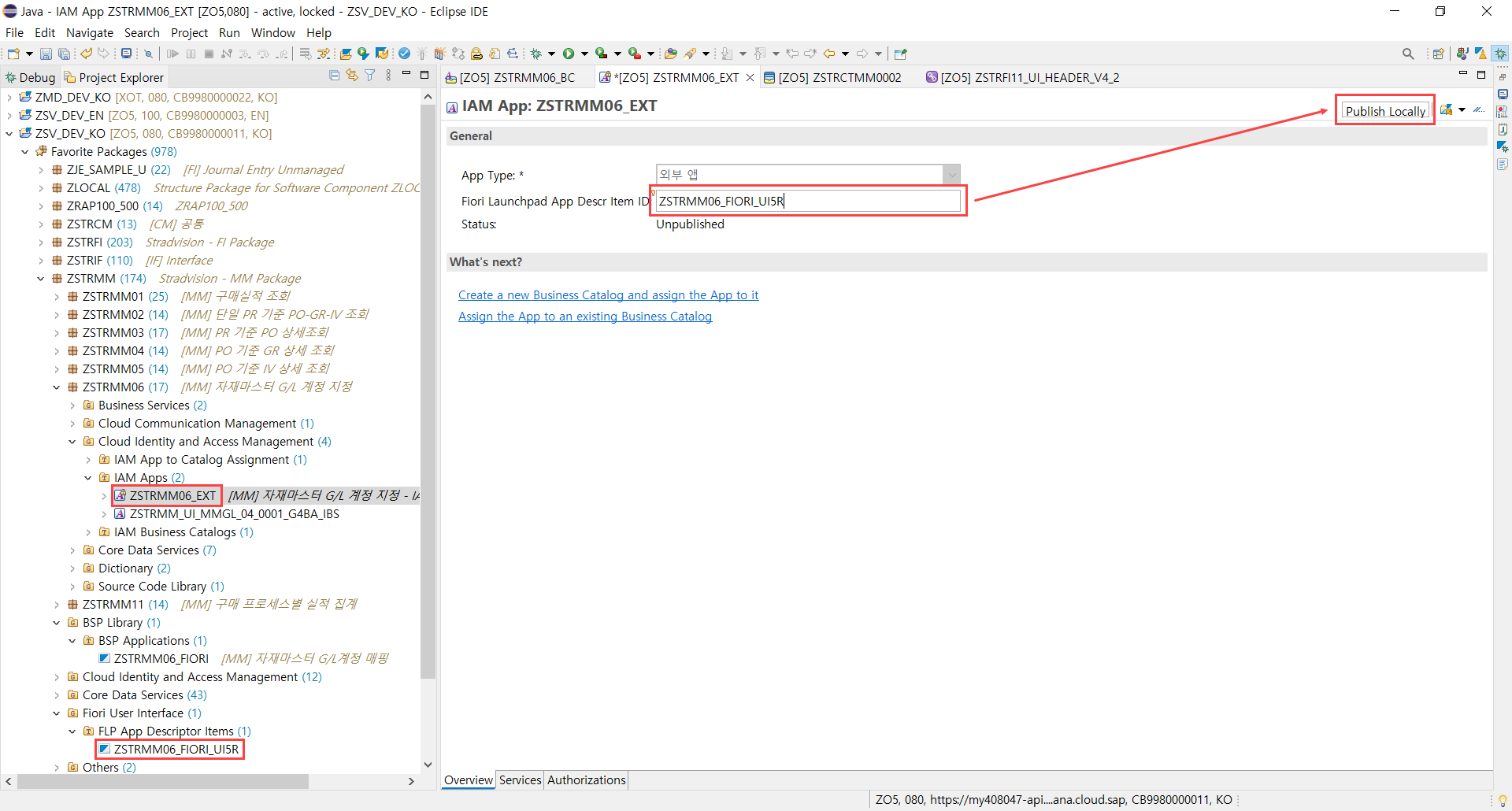The height and width of the screenshot is (811, 1512).
Task: Expand the Business Services folder
Action: 72,405
